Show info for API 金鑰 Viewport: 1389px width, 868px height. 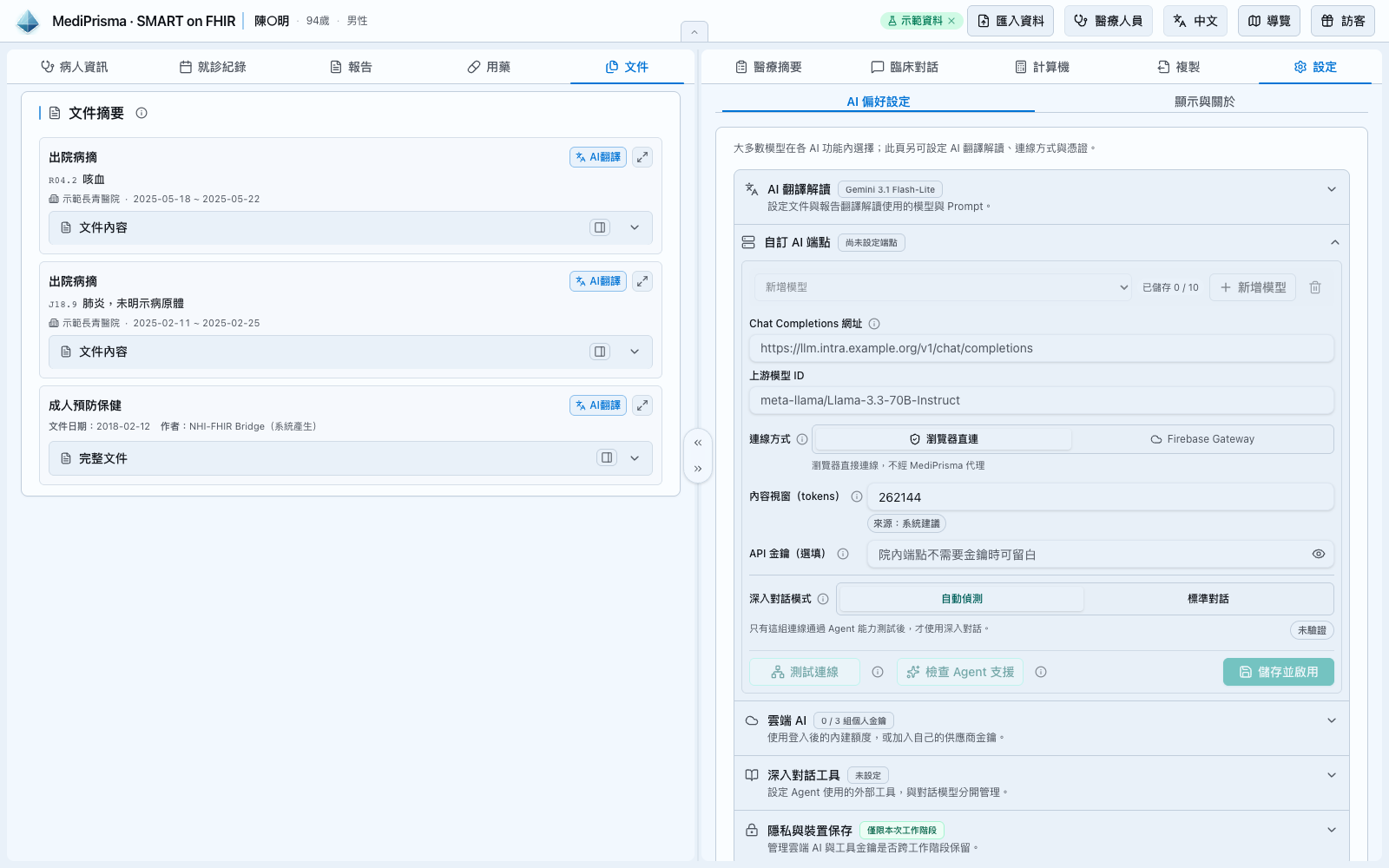click(843, 554)
